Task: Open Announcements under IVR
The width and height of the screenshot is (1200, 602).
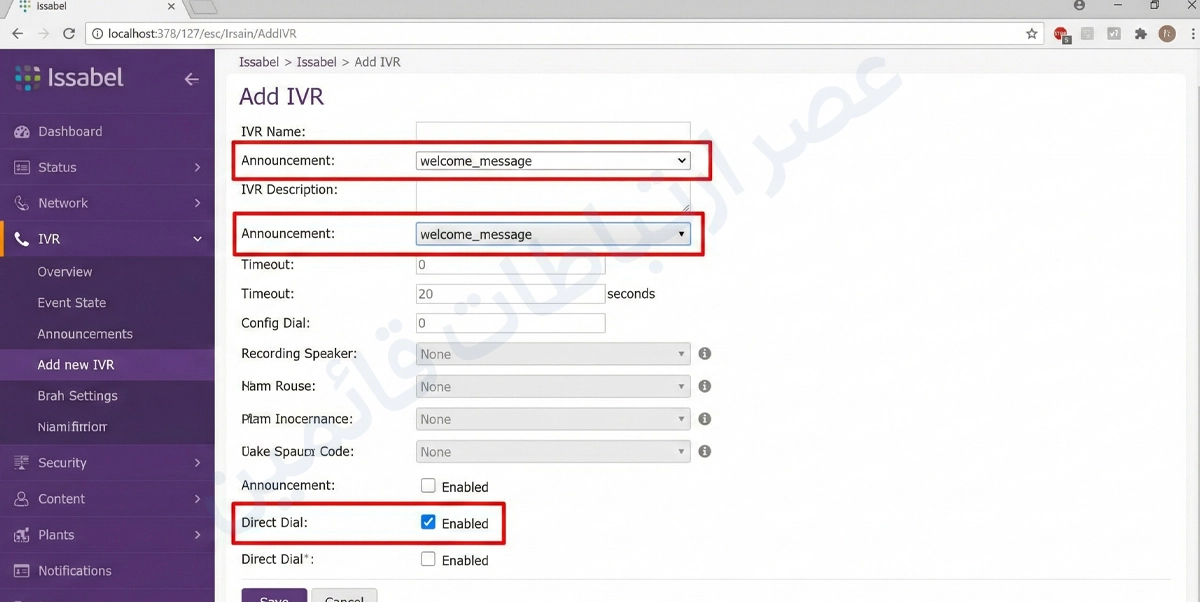Action: [x=85, y=334]
